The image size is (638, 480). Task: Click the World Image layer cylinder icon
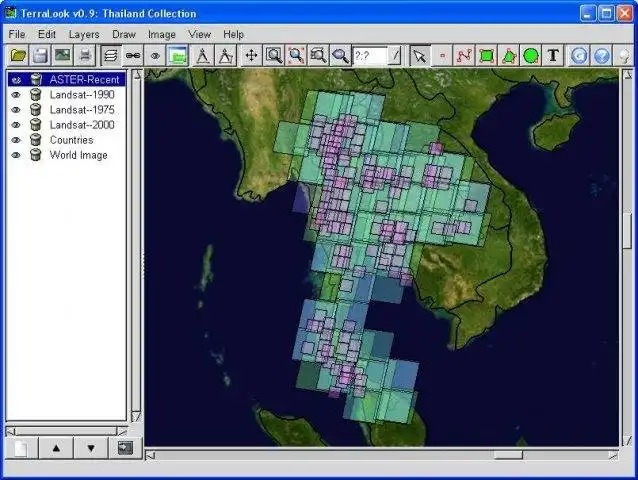point(36,155)
